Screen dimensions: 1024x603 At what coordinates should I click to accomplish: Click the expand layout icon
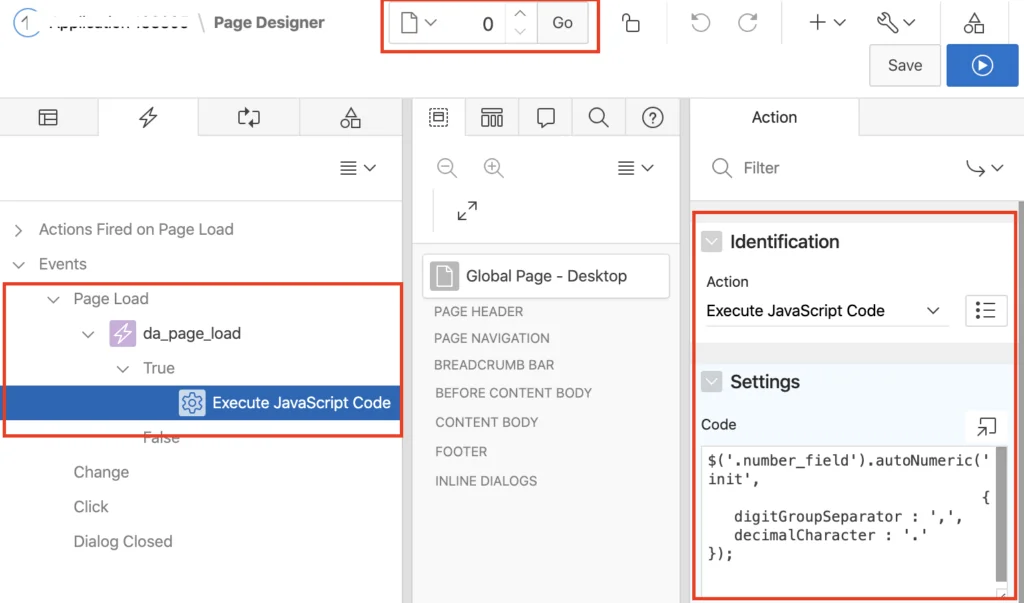467,211
